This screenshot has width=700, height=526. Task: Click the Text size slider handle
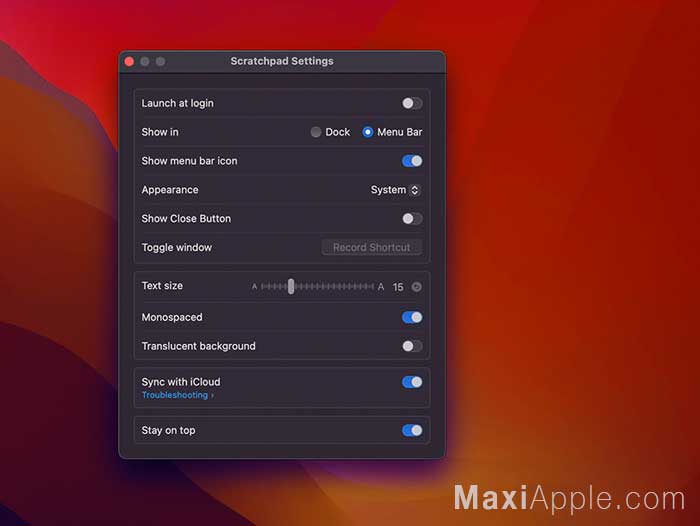click(291, 286)
